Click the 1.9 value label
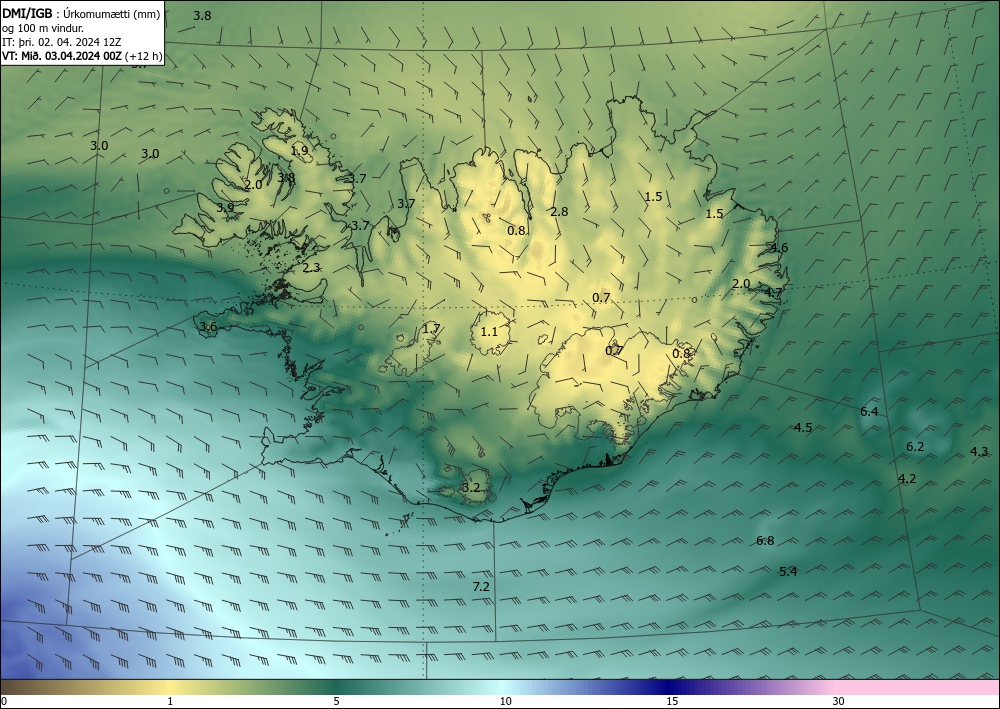Screen dimensions: 1000x709 coord(299,151)
